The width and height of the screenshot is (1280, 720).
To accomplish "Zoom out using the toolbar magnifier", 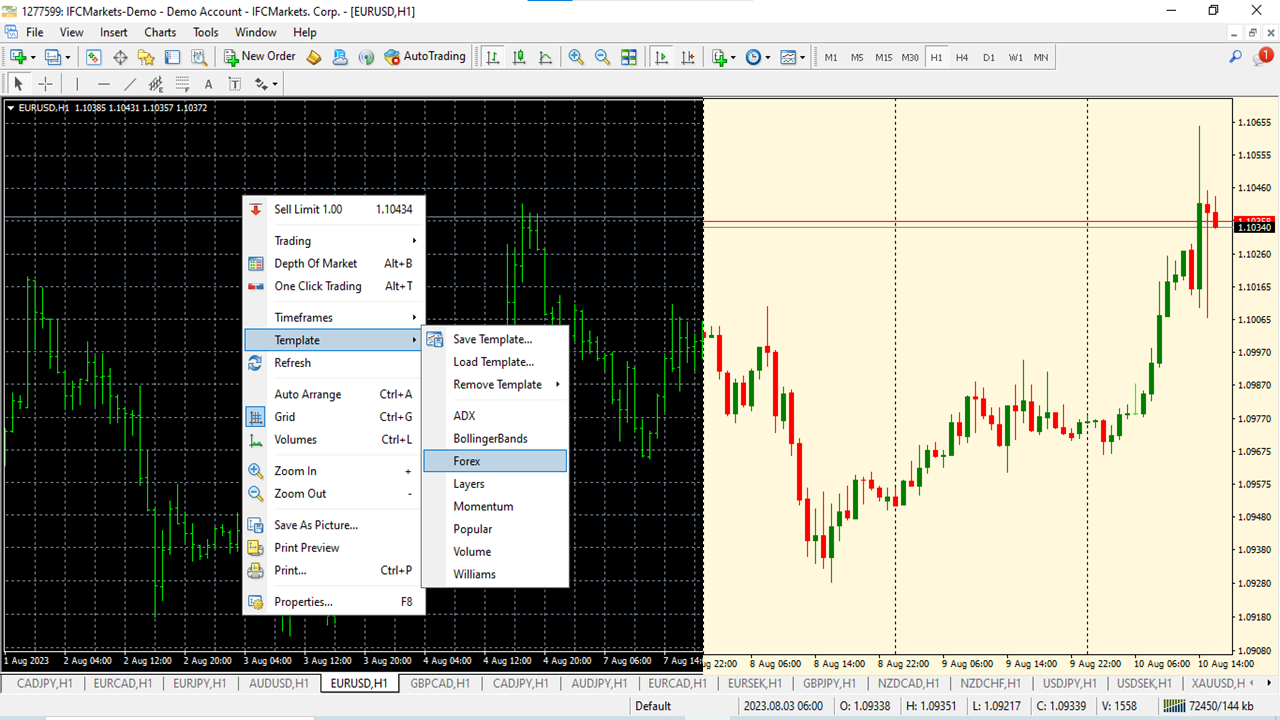I will click(x=601, y=57).
